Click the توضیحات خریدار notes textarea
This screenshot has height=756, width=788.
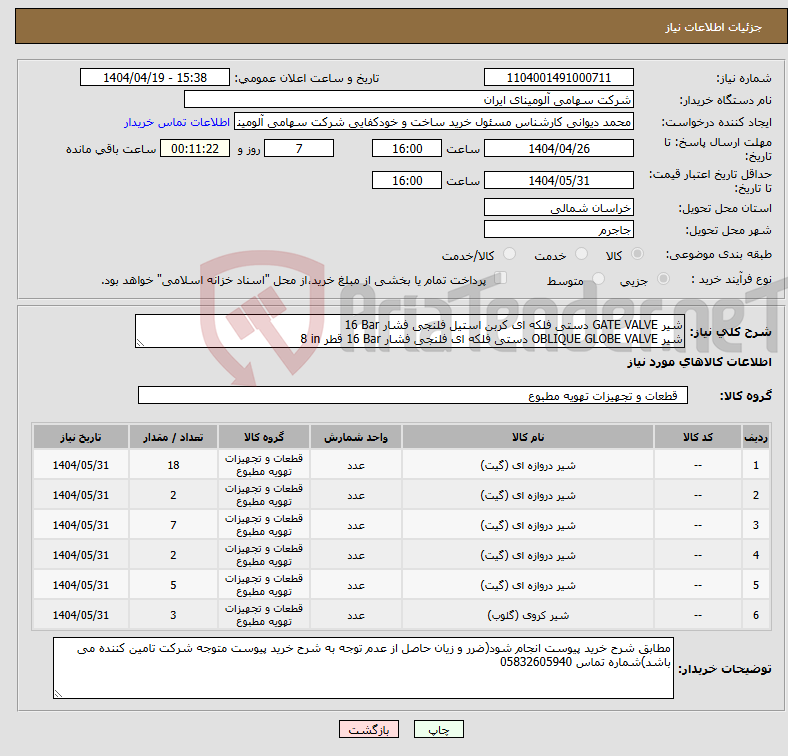[x=363, y=668]
